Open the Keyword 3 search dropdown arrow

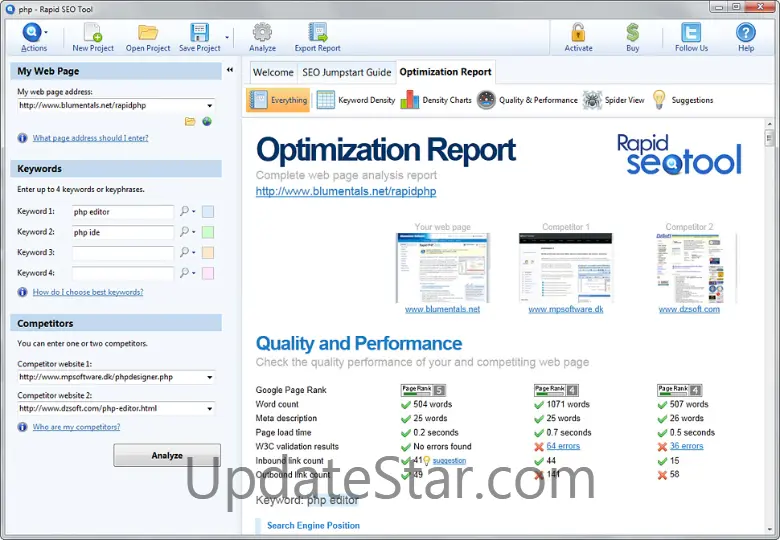pyautogui.click(x=194, y=252)
